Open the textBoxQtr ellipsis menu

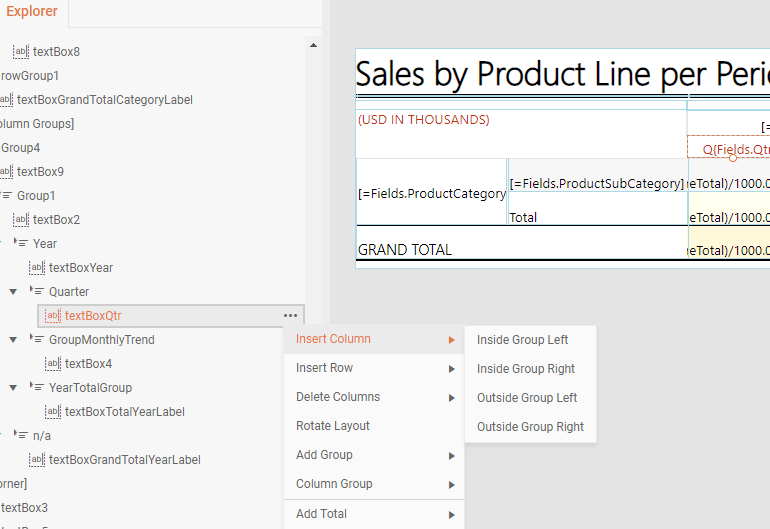(x=290, y=316)
